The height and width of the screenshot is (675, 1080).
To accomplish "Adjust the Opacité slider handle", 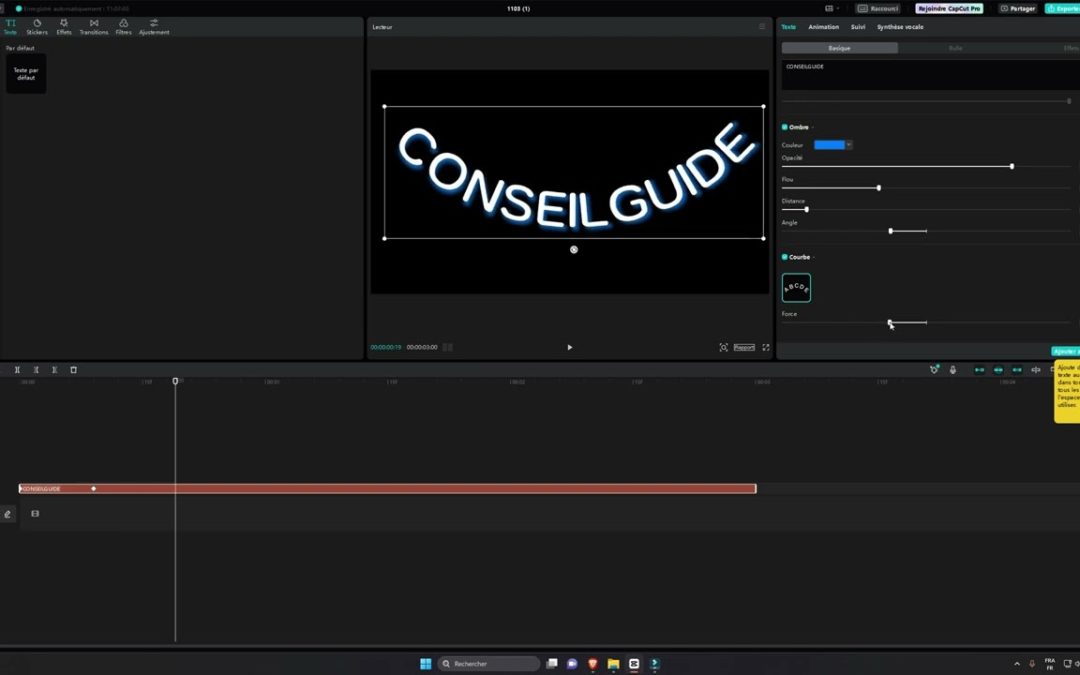I will coord(1012,167).
